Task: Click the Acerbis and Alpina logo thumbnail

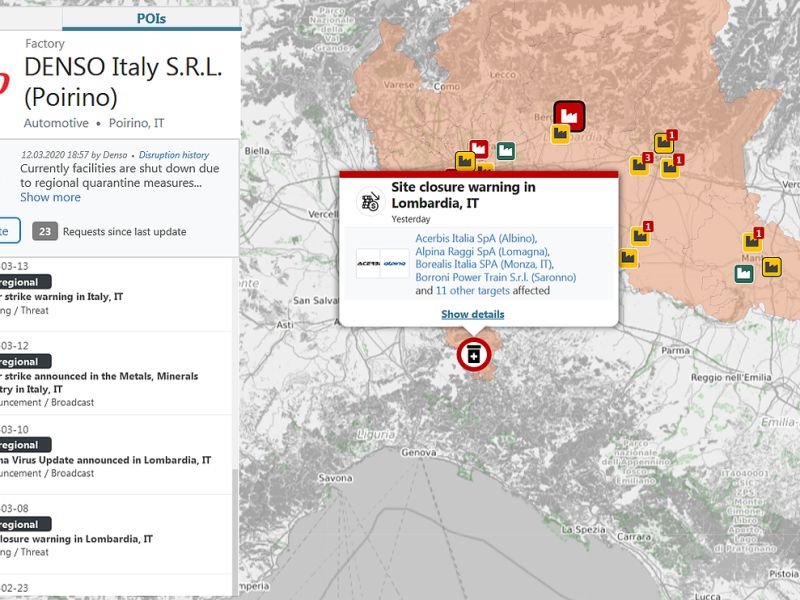Action: [383, 263]
